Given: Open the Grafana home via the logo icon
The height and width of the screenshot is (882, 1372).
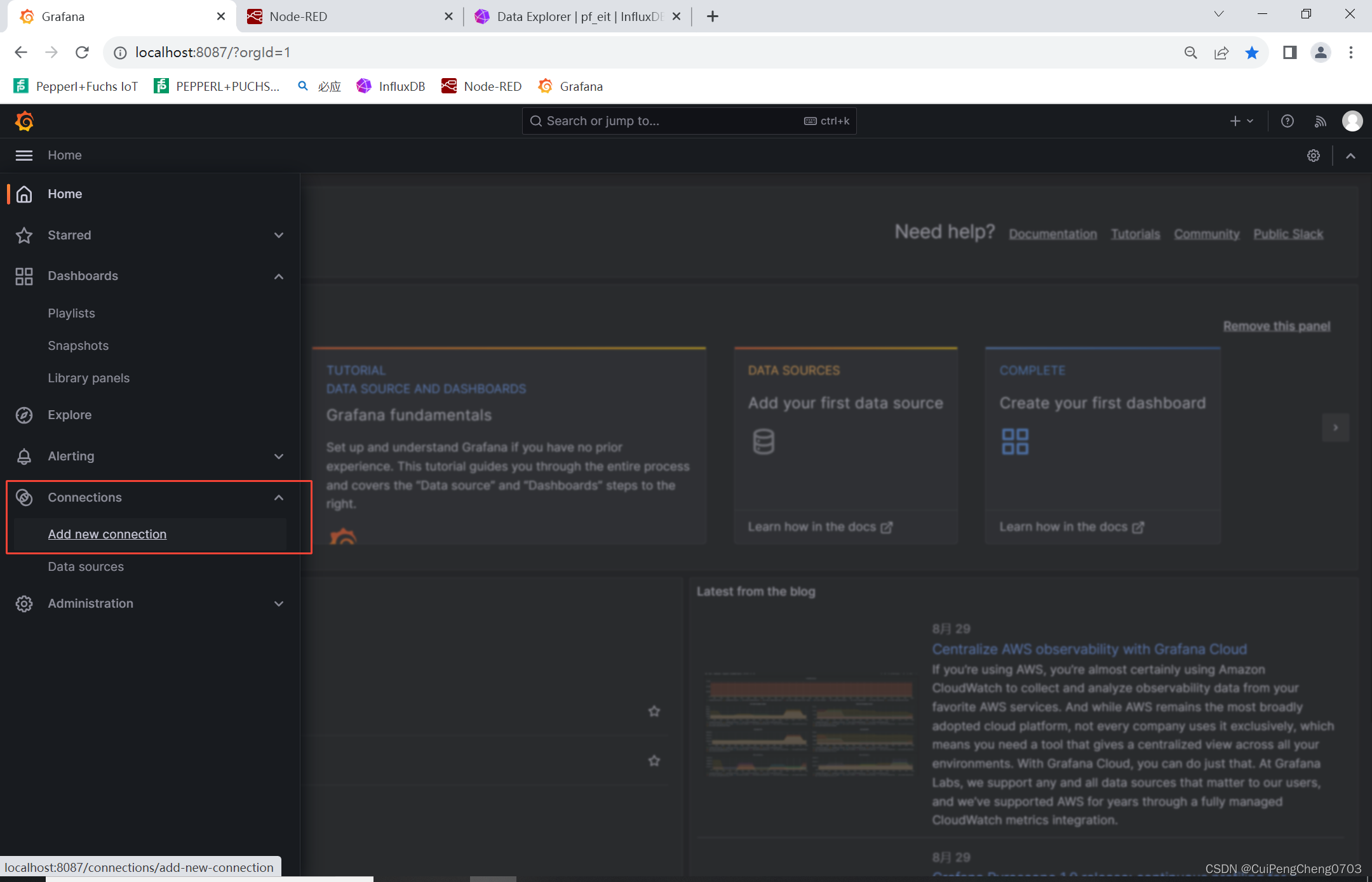Looking at the screenshot, I should pos(24,121).
